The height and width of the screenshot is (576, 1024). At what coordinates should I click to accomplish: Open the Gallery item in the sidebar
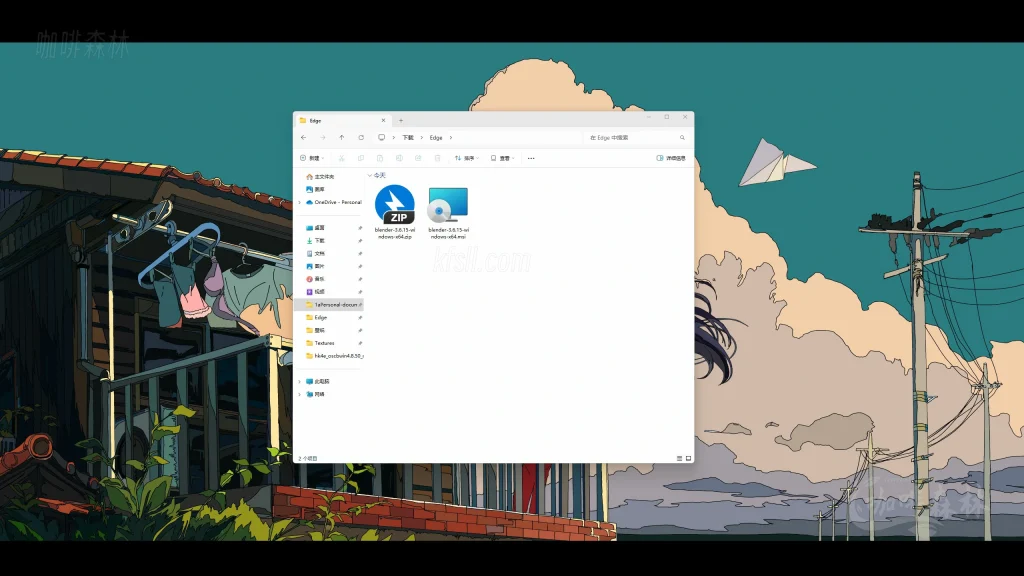[x=319, y=189]
